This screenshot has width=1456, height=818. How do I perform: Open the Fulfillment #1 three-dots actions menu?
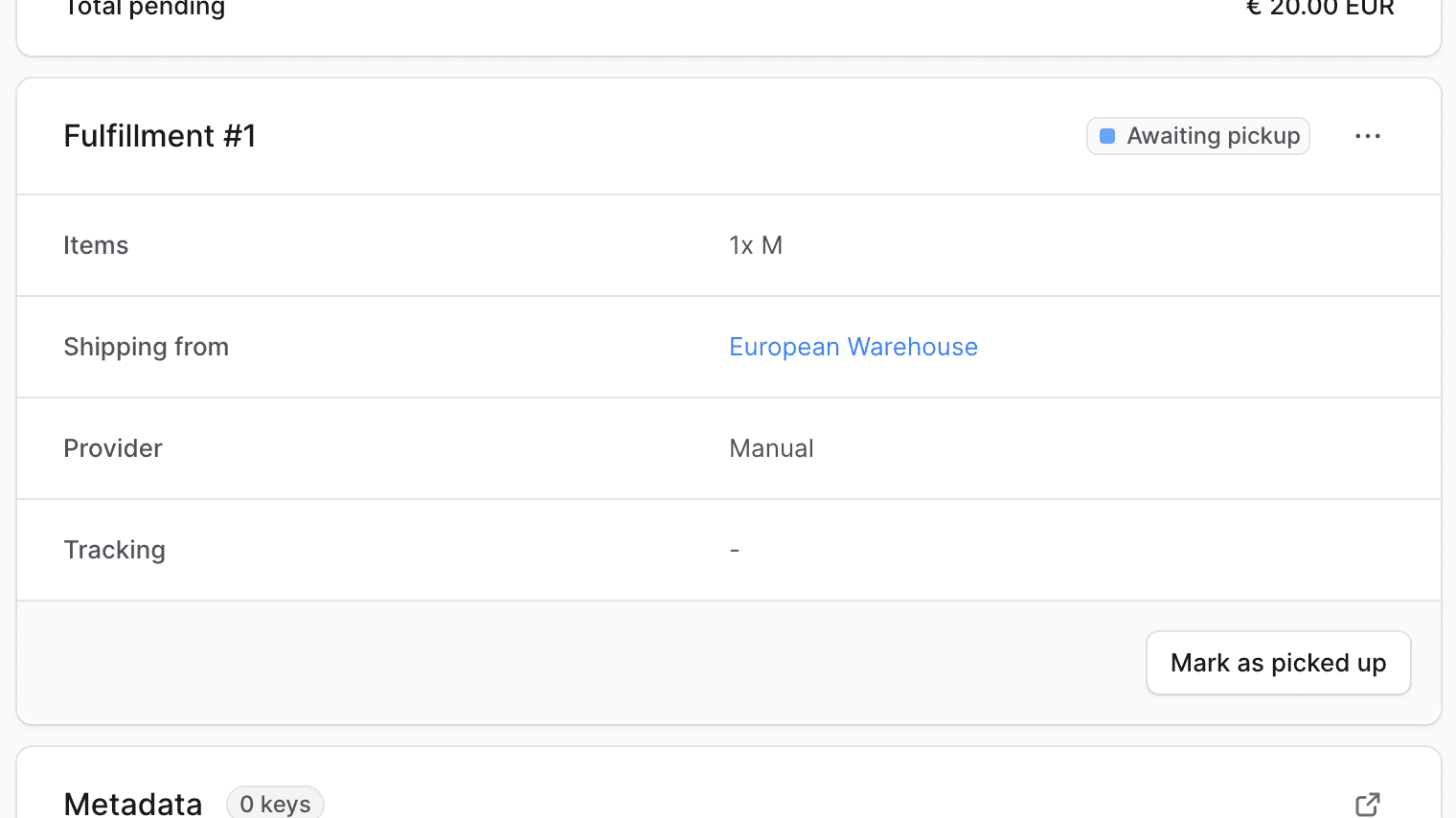(1367, 136)
